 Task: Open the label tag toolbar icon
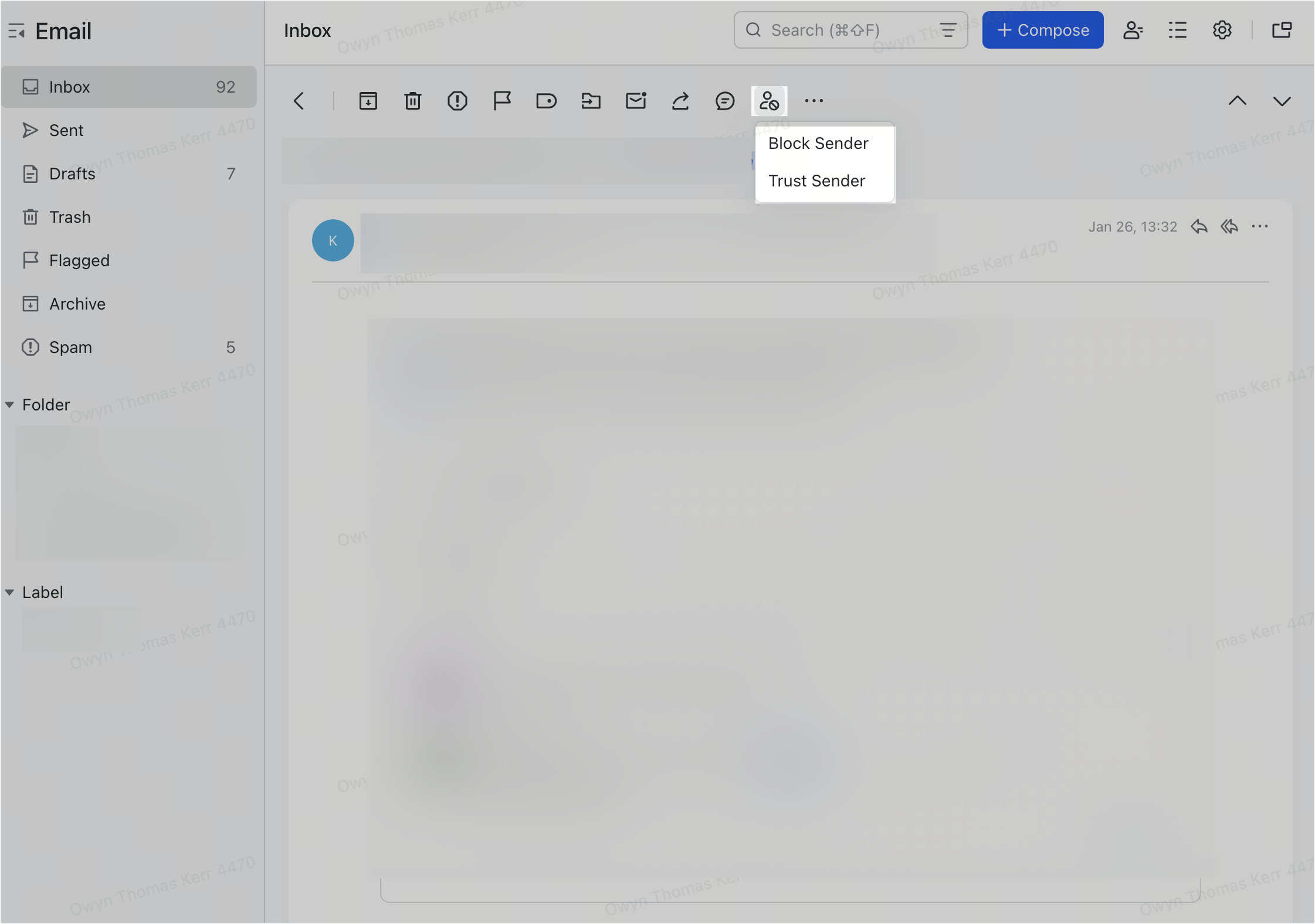coord(546,101)
